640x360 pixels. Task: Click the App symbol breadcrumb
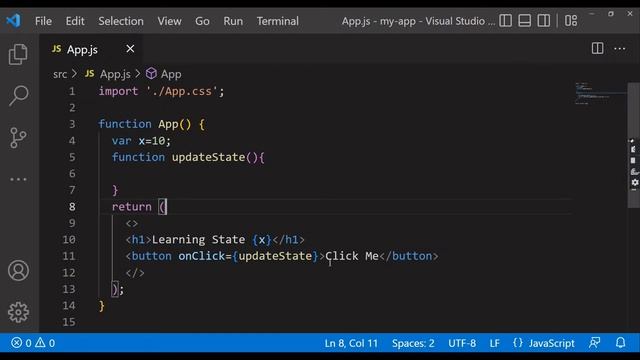[164, 74]
